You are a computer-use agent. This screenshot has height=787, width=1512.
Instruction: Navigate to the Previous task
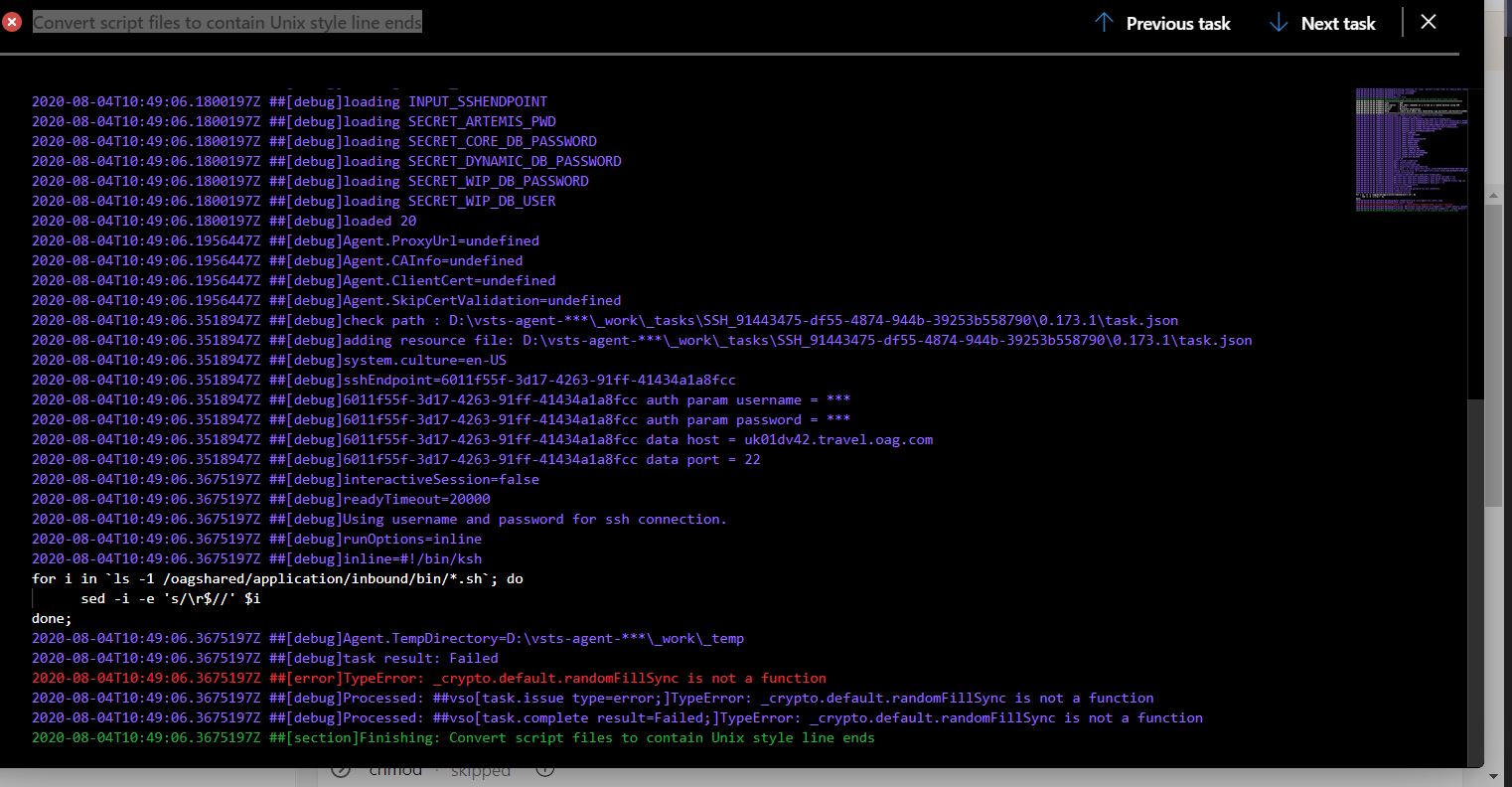pyautogui.click(x=1177, y=23)
